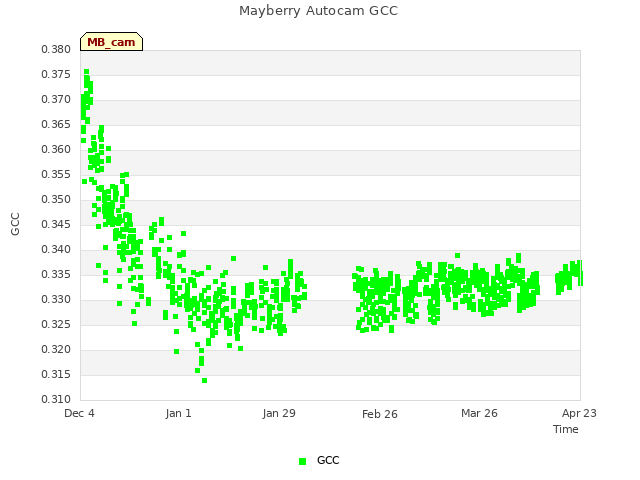Select the Jan 29 x-axis label
Viewport: 640px width, 480px height.
point(279,413)
